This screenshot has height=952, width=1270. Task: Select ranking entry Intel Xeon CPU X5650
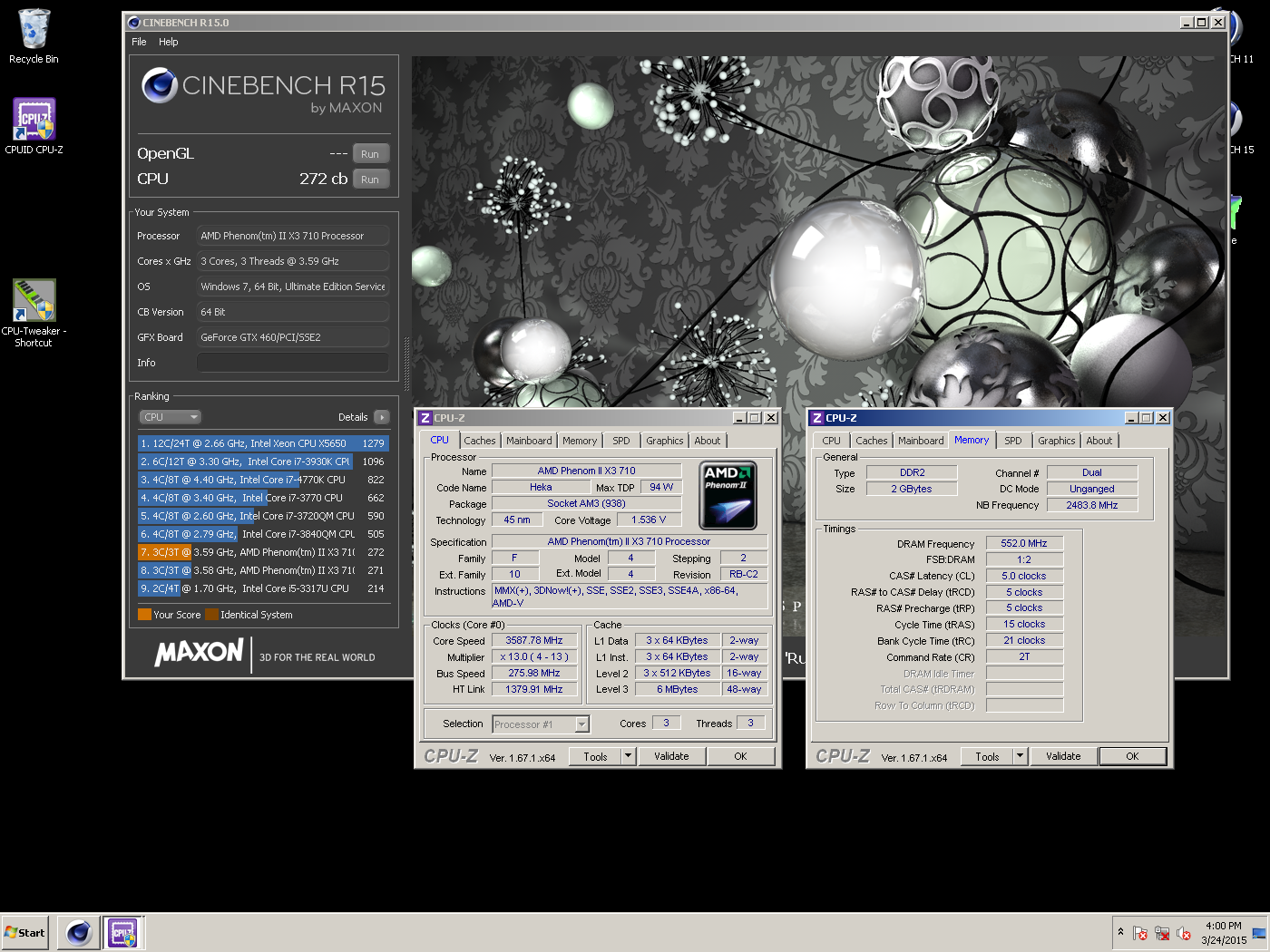263,443
